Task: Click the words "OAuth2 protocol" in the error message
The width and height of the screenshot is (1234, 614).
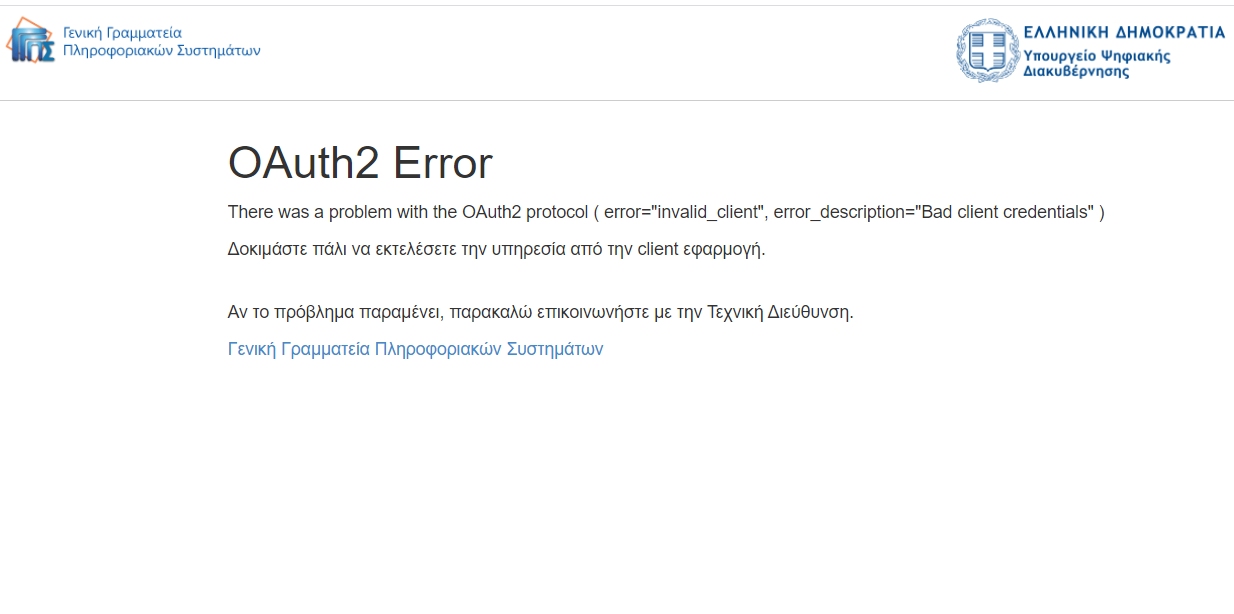Action: [525, 212]
